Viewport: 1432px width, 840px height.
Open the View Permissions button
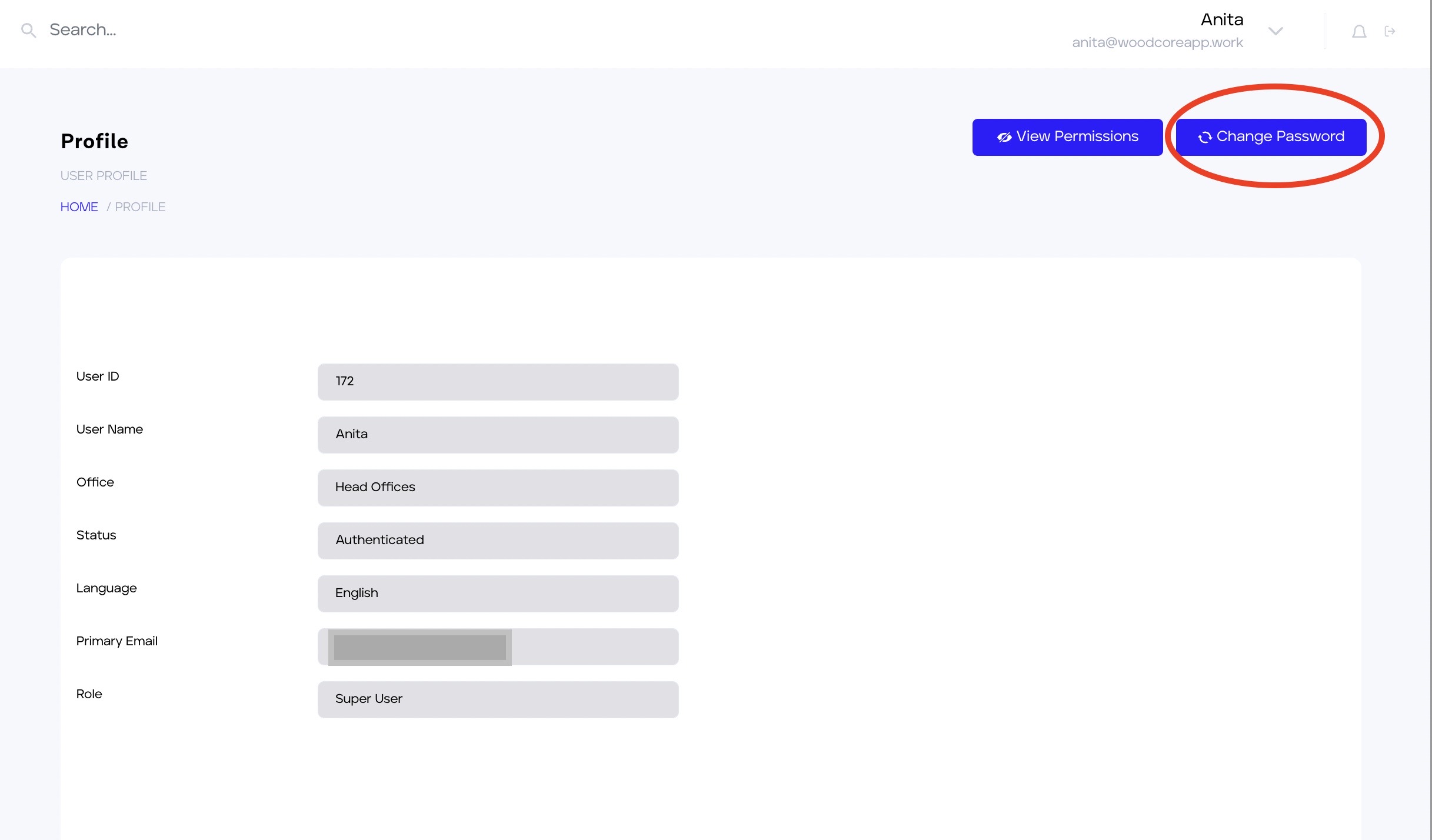click(1067, 137)
